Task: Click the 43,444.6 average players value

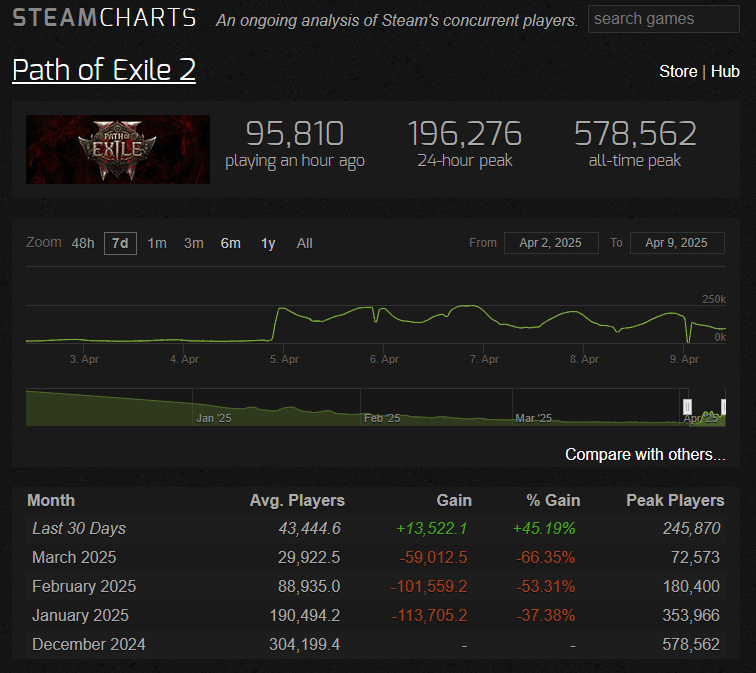Action: click(310, 528)
